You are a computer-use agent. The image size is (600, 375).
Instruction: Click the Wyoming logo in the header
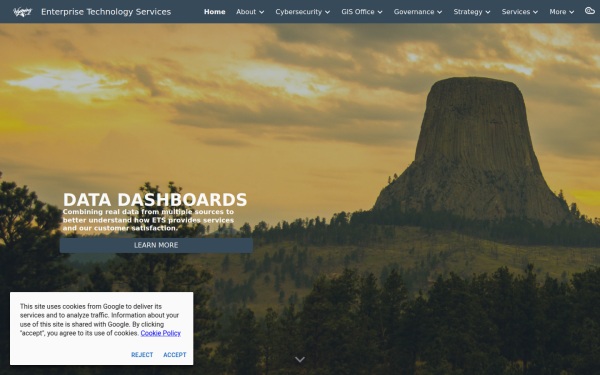click(x=23, y=12)
